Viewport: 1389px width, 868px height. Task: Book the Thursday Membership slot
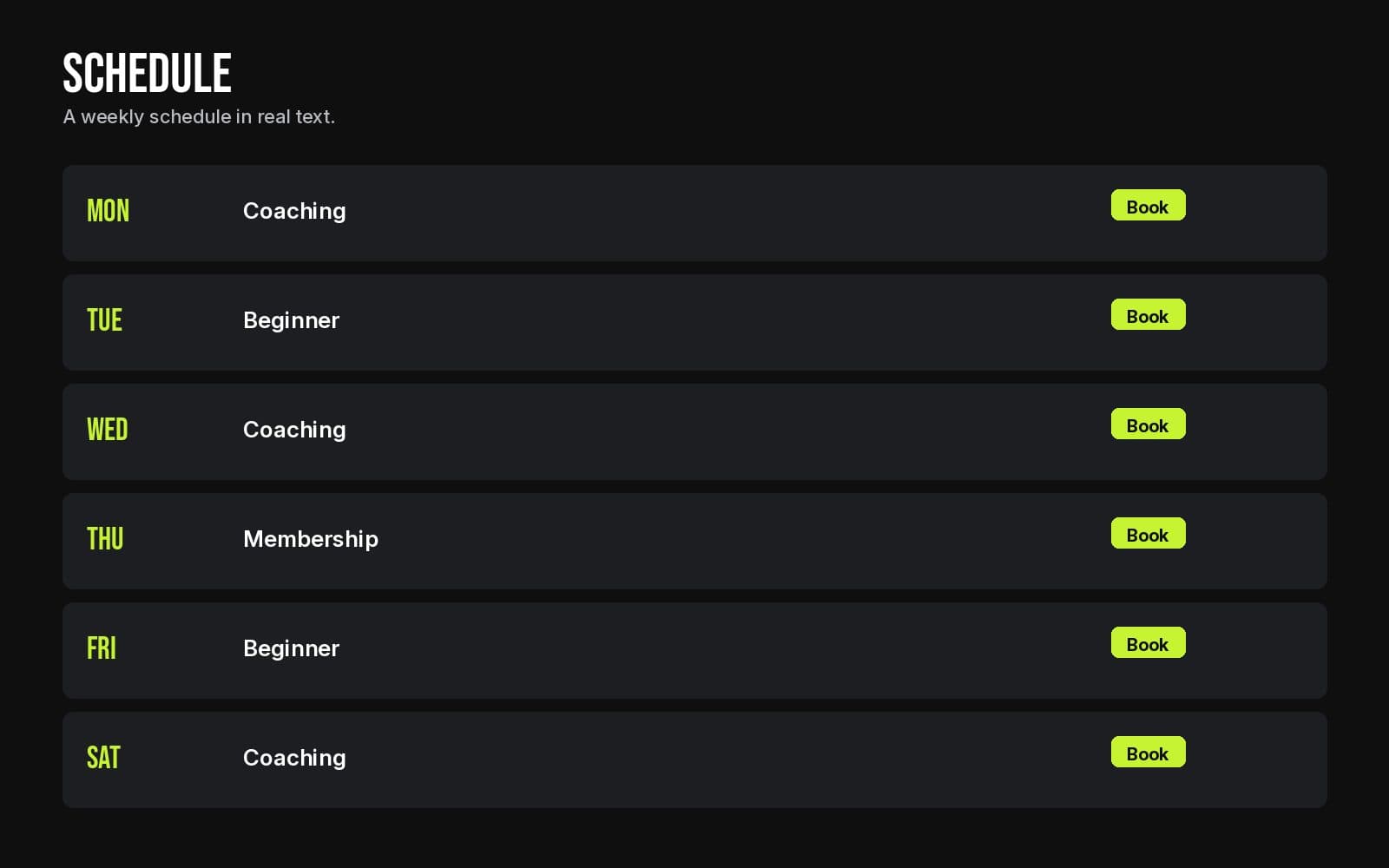point(1148,534)
